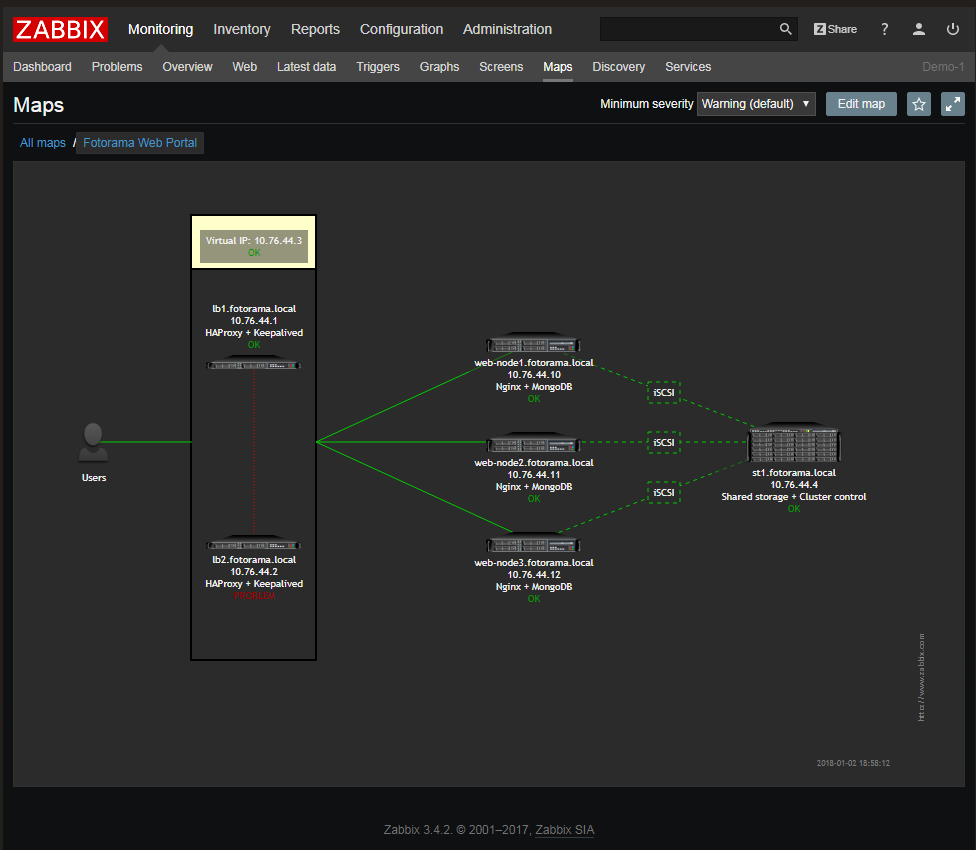Toggle the favorites star for this map
Viewport: 976px width, 850px height.
tap(918, 104)
